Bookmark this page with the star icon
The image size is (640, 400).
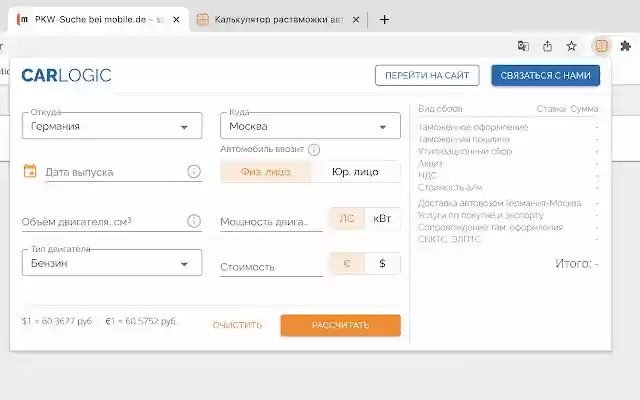tap(571, 46)
